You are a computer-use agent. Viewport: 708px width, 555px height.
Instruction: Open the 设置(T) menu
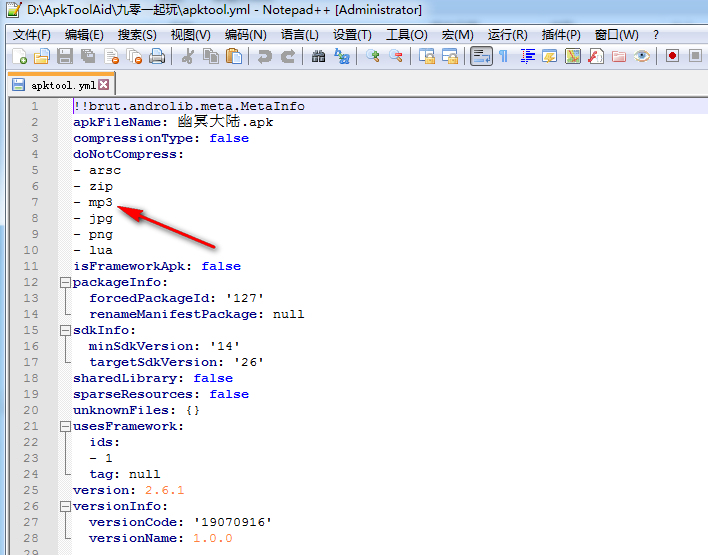pos(352,35)
